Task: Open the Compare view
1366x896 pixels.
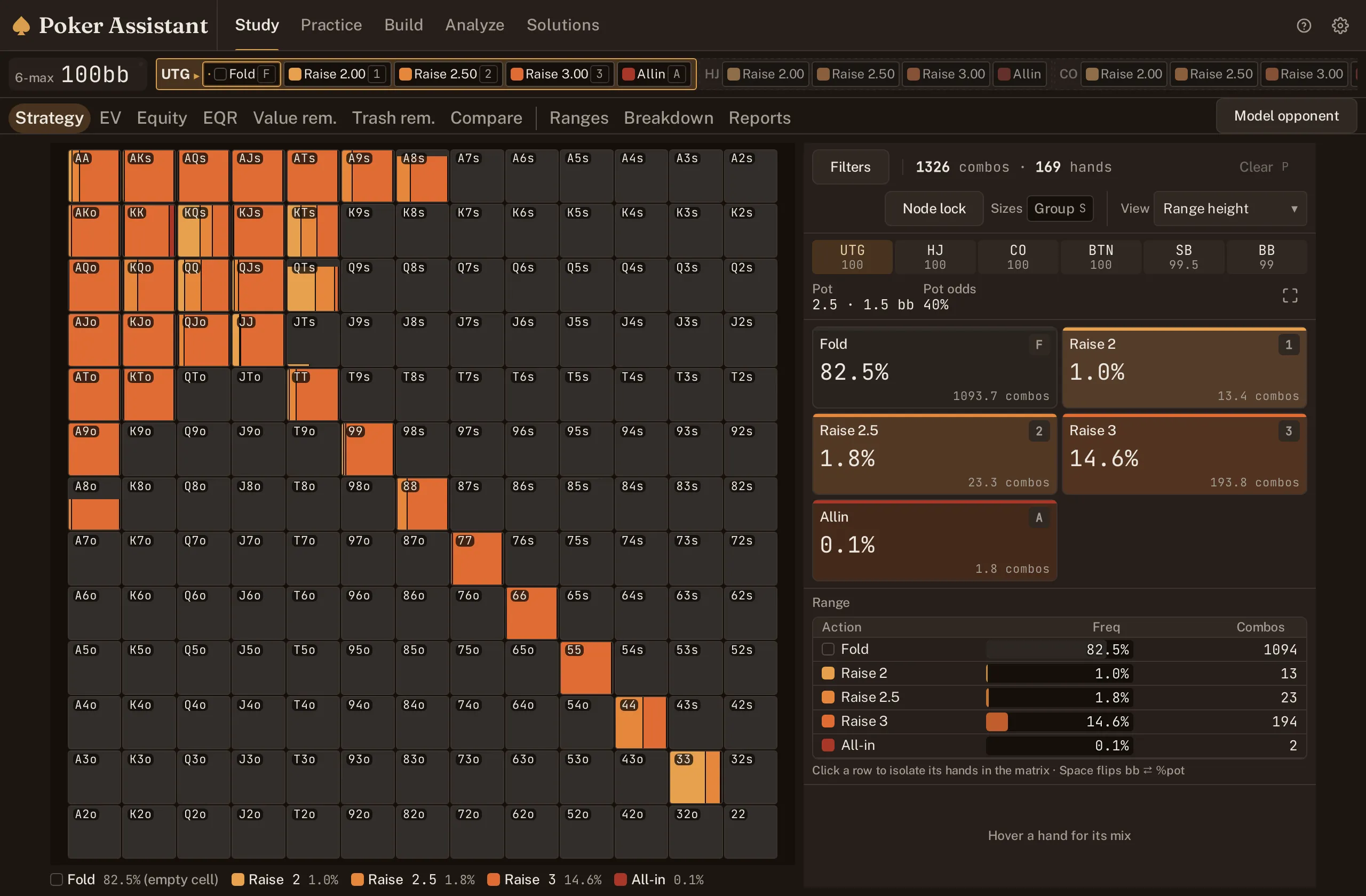Action: point(486,117)
